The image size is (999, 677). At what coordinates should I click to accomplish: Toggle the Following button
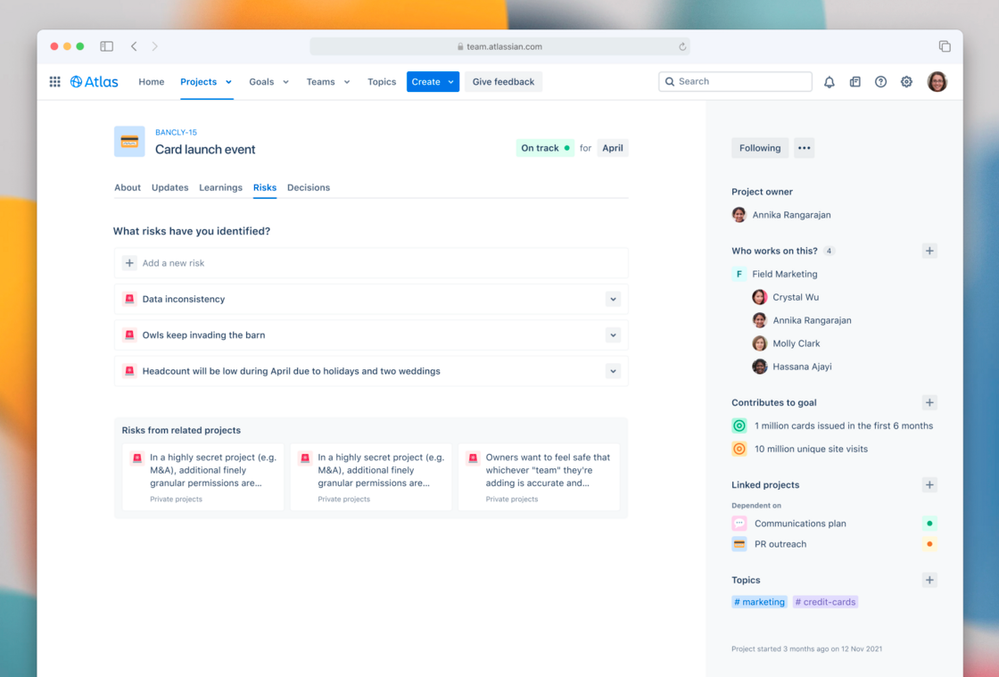coord(759,148)
